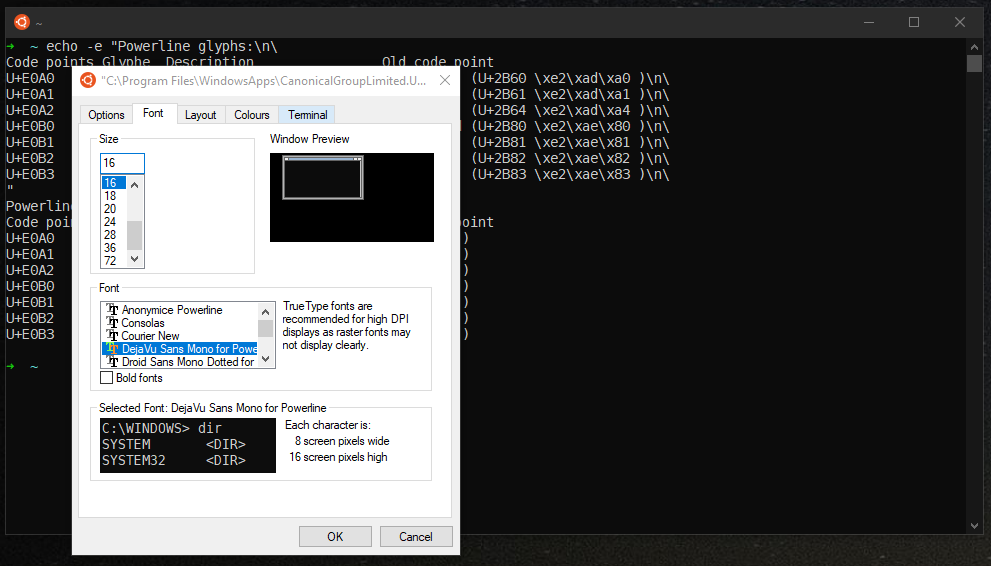This screenshot has height=566, width=991.
Task: Close the properties dialog with X
Action: pyautogui.click(x=445, y=80)
